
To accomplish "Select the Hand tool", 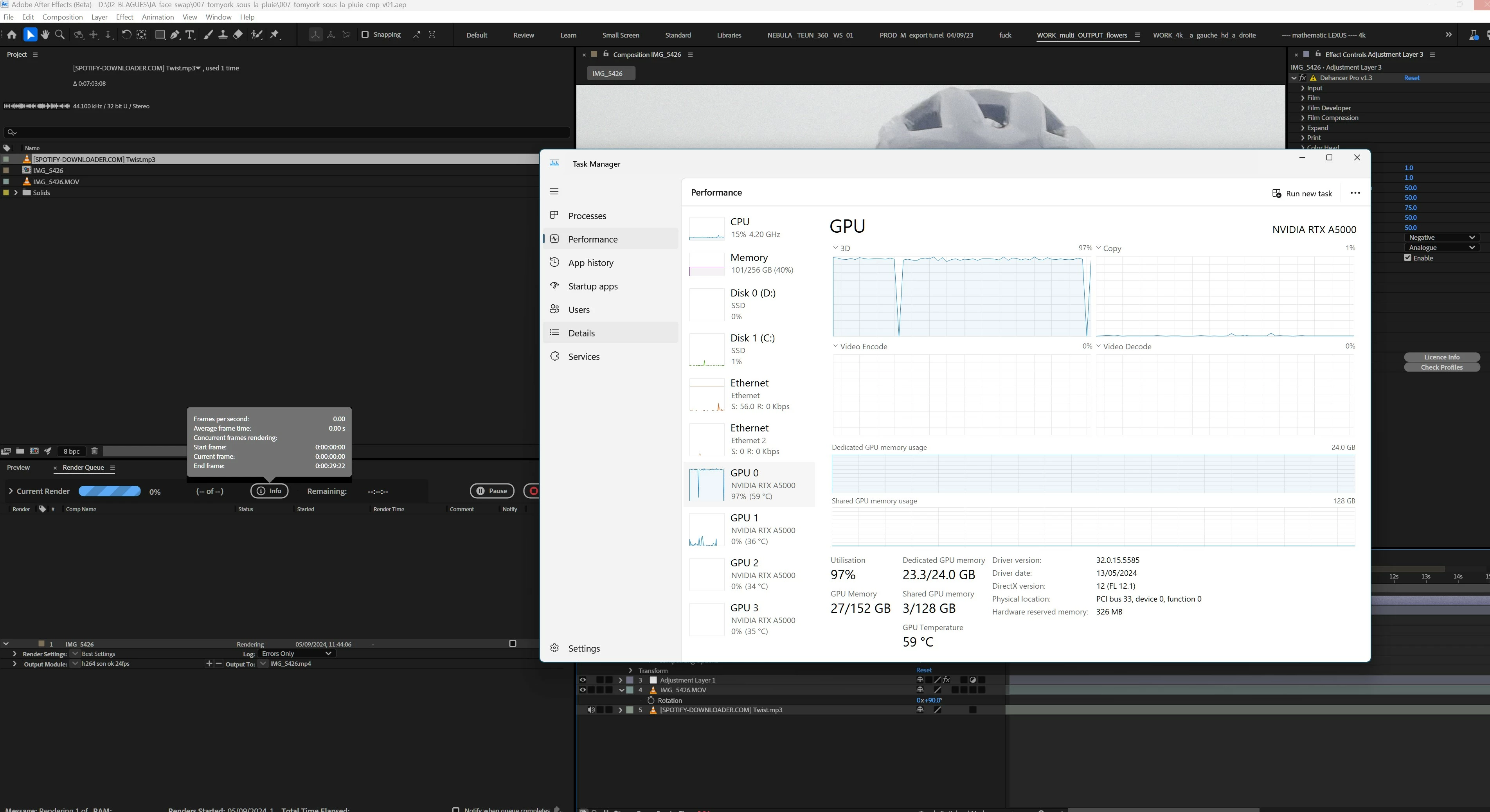I will pos(45,35).
